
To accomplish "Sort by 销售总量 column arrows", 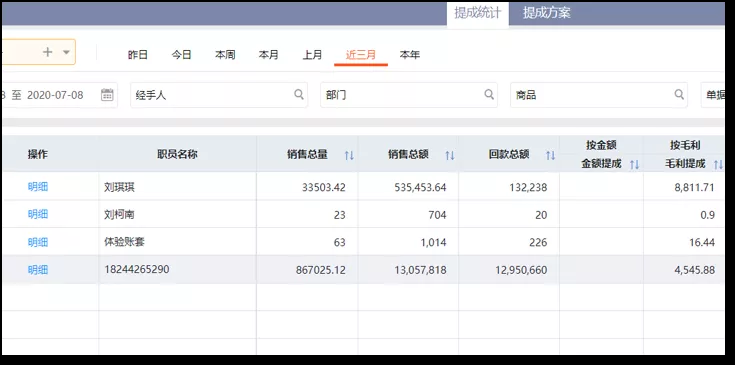I will (x=349, y=155).
